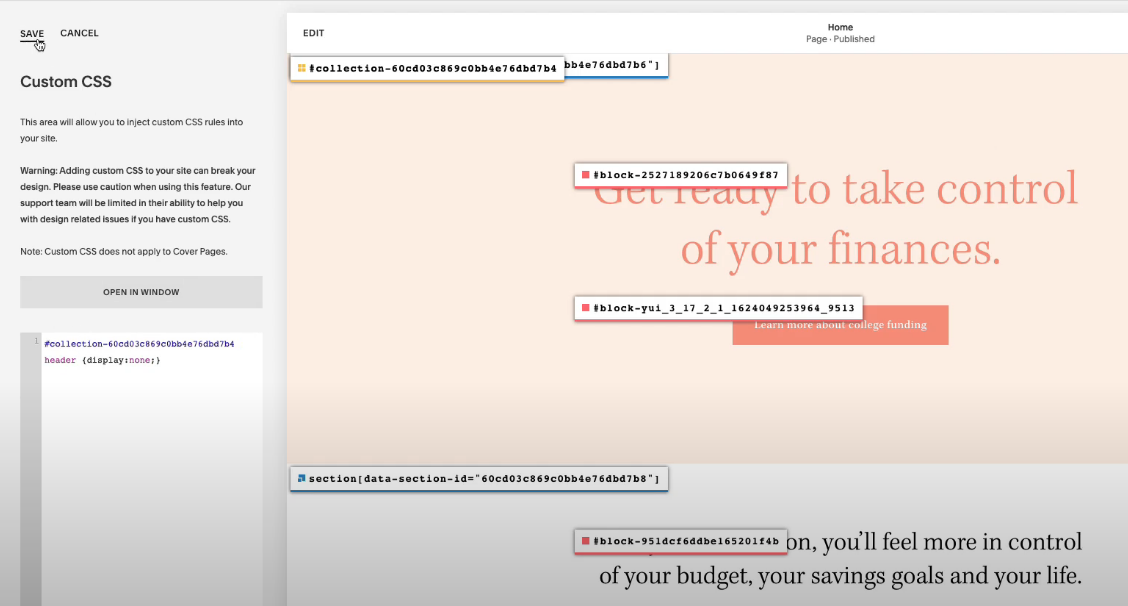Select the #block-yui_3_17_2_1 selector label
1128x606 pixels.
[721, 308]
